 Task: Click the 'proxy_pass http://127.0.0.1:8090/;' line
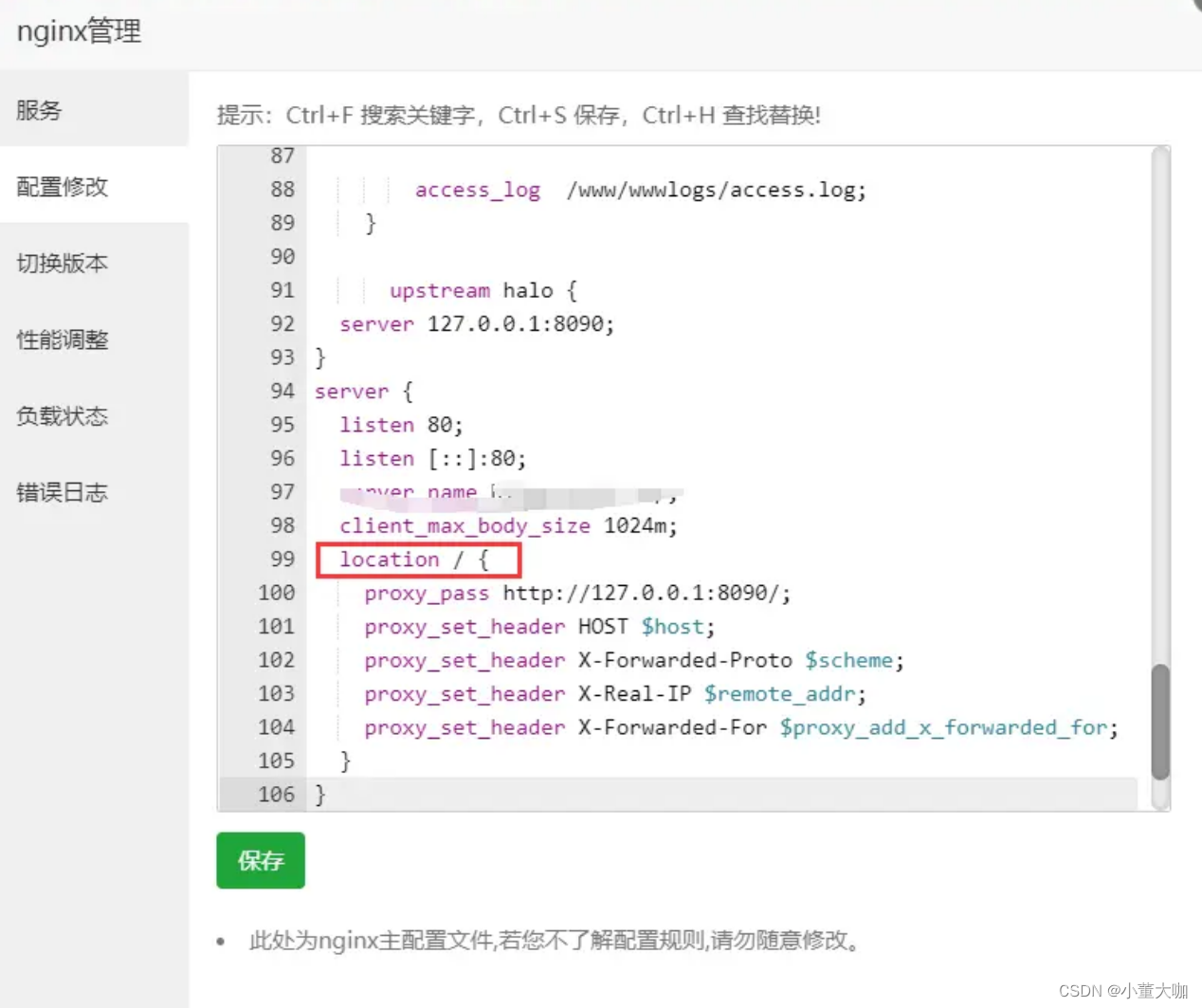(x=577, y=593)
